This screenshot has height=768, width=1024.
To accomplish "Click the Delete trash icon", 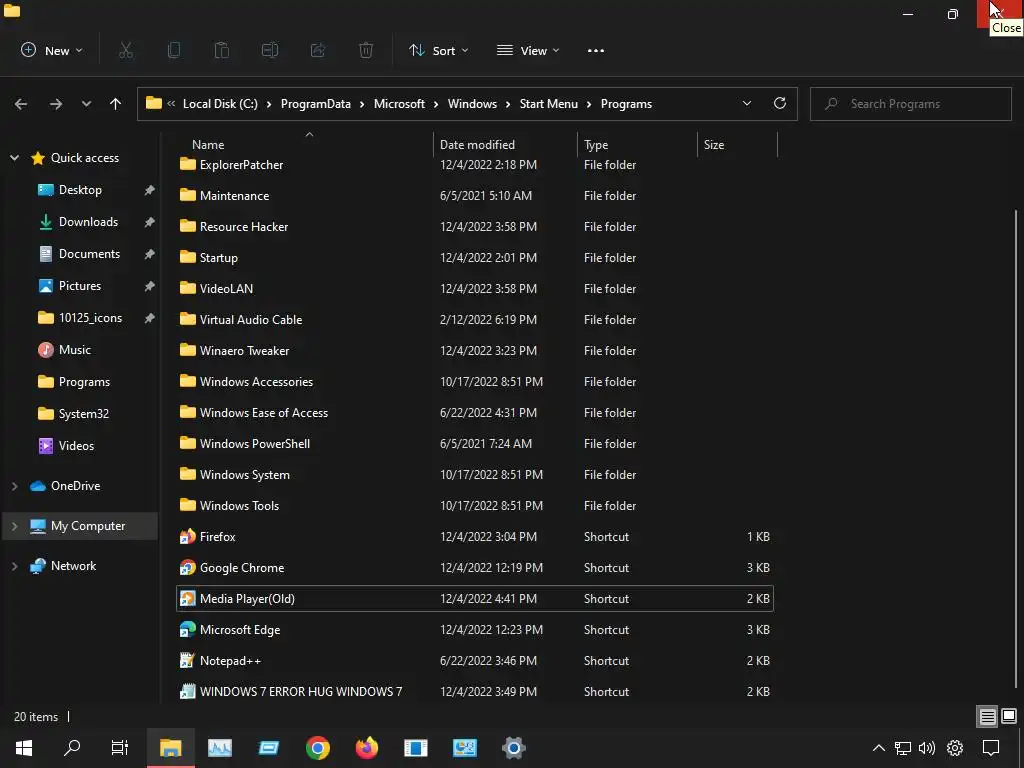I will coord(366,50).
